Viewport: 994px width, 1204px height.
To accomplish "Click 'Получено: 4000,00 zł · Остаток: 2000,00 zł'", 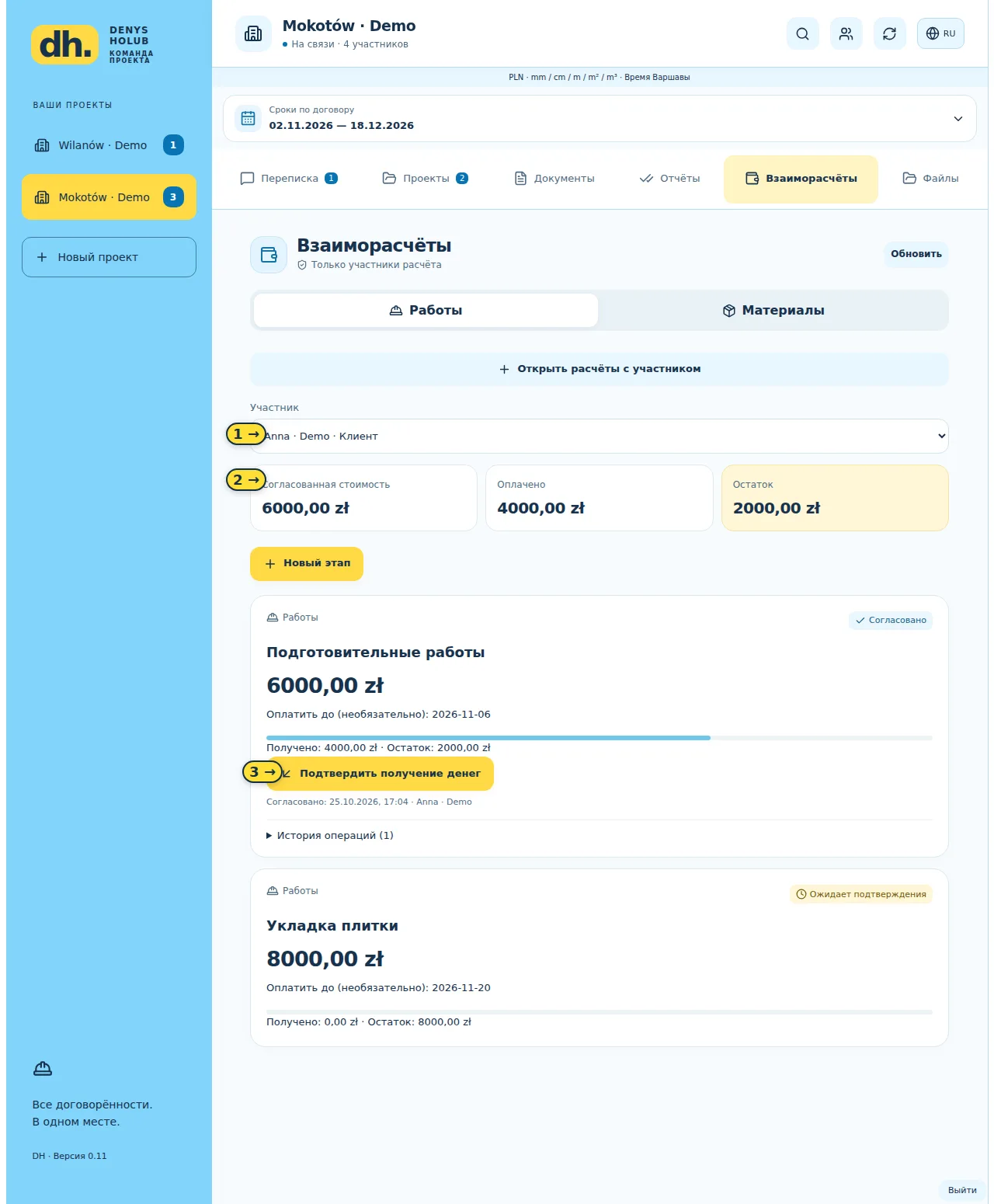I will (378, 748).
